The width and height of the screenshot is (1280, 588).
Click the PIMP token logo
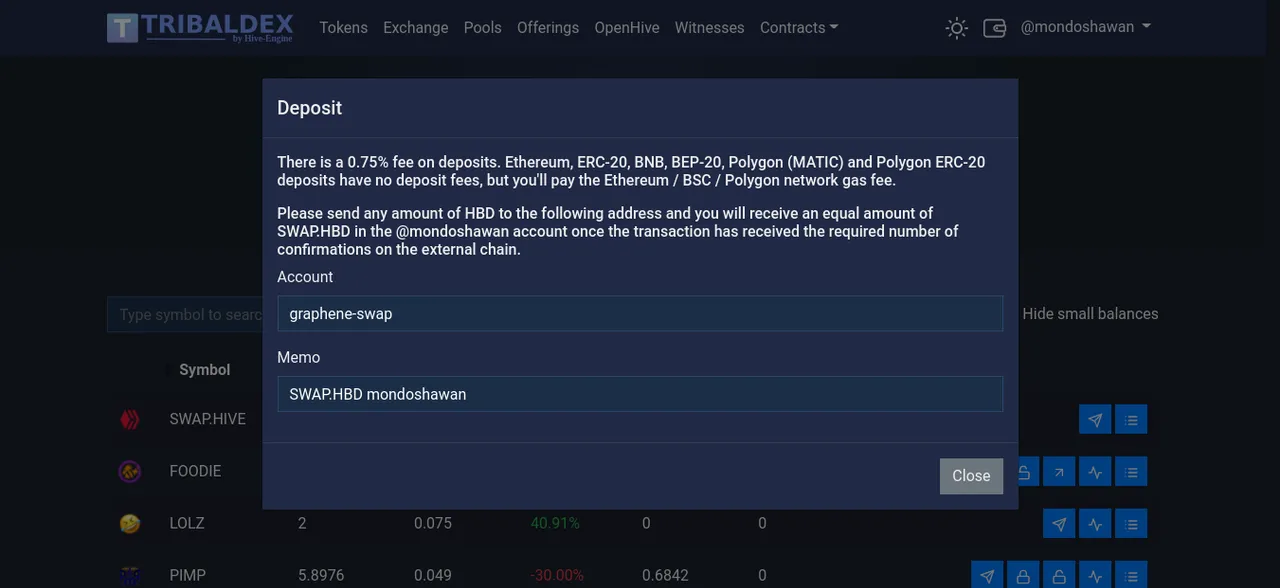click(x=130, y=576)
